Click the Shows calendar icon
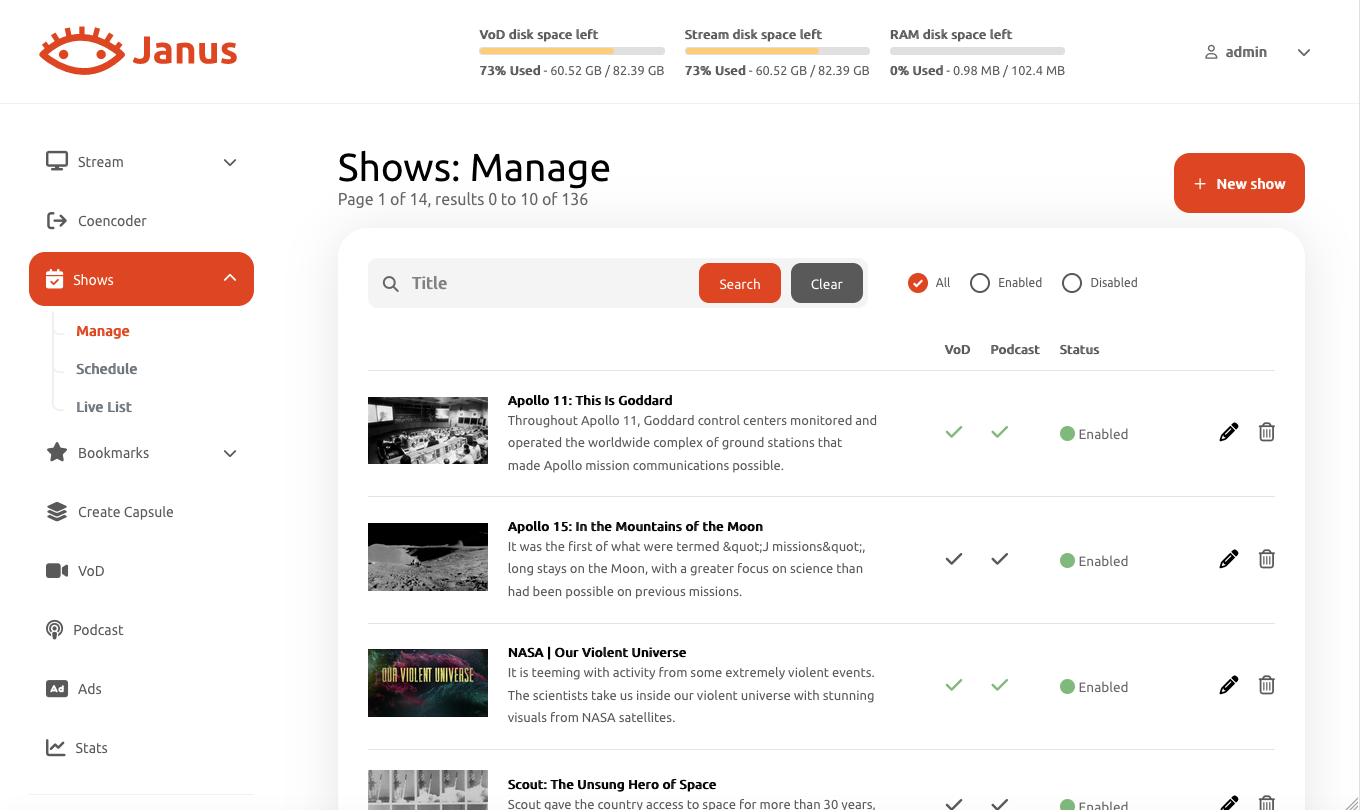Screen dimensions: 1360x810 point(55,279)
